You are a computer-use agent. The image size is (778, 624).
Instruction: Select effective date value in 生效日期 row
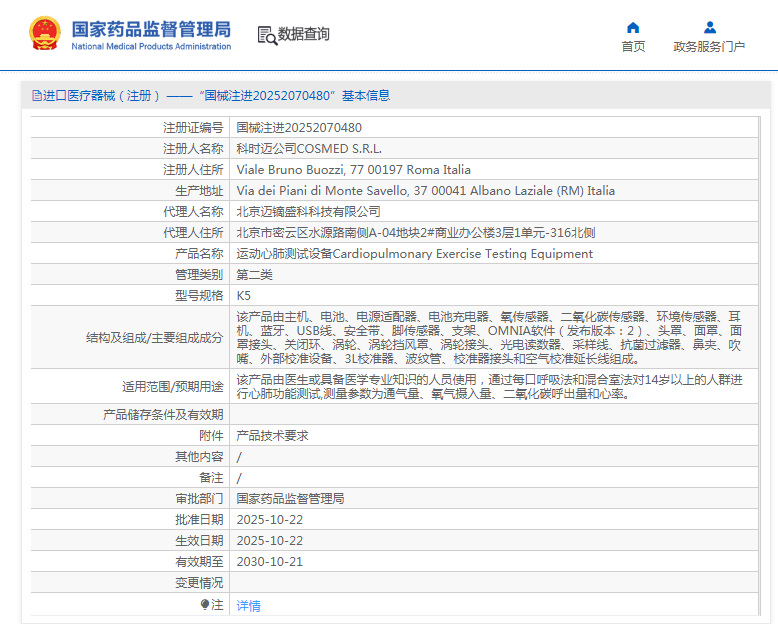[269, 541]
